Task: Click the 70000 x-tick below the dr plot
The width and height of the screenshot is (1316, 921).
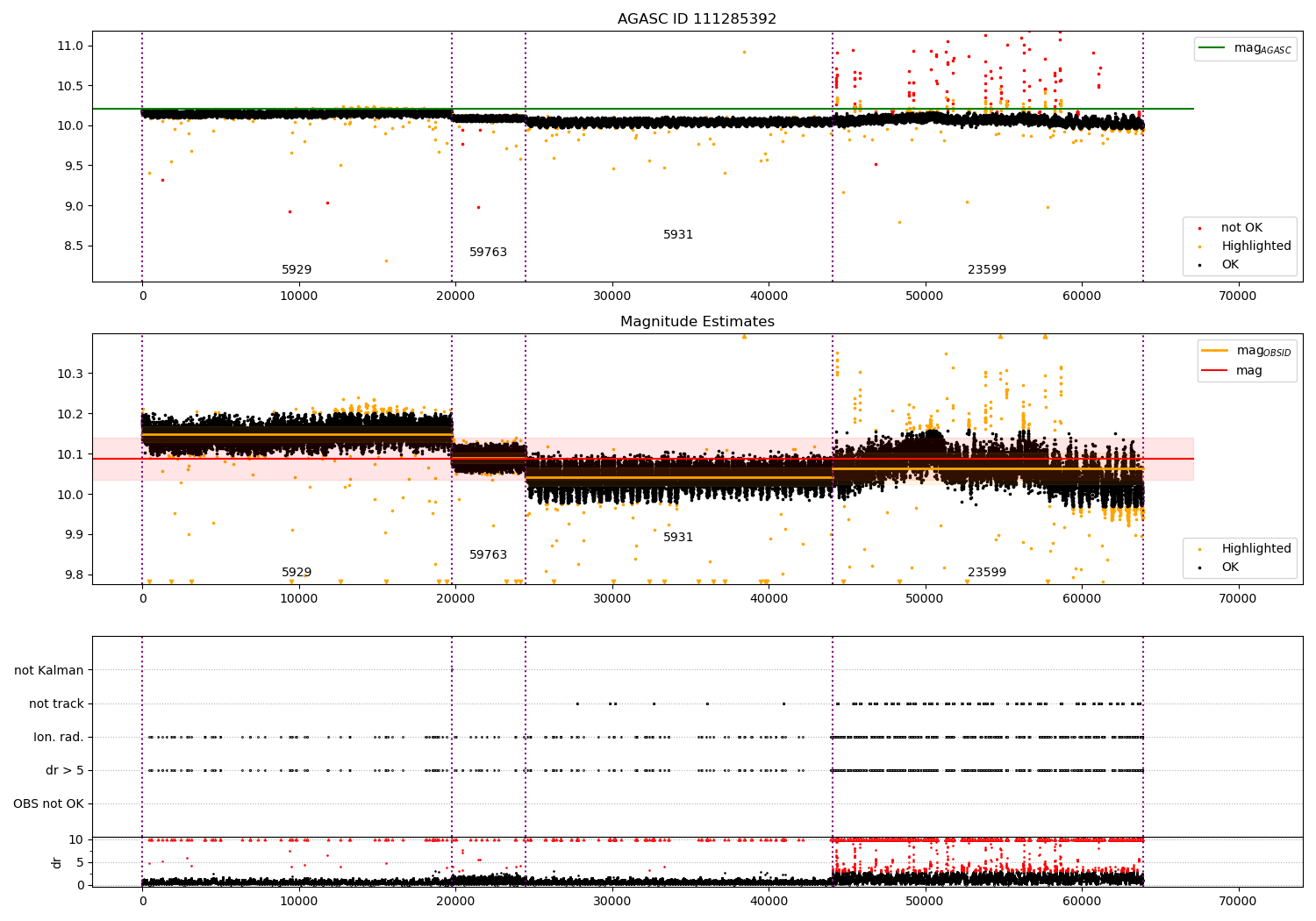Action: pos(1238,901)
